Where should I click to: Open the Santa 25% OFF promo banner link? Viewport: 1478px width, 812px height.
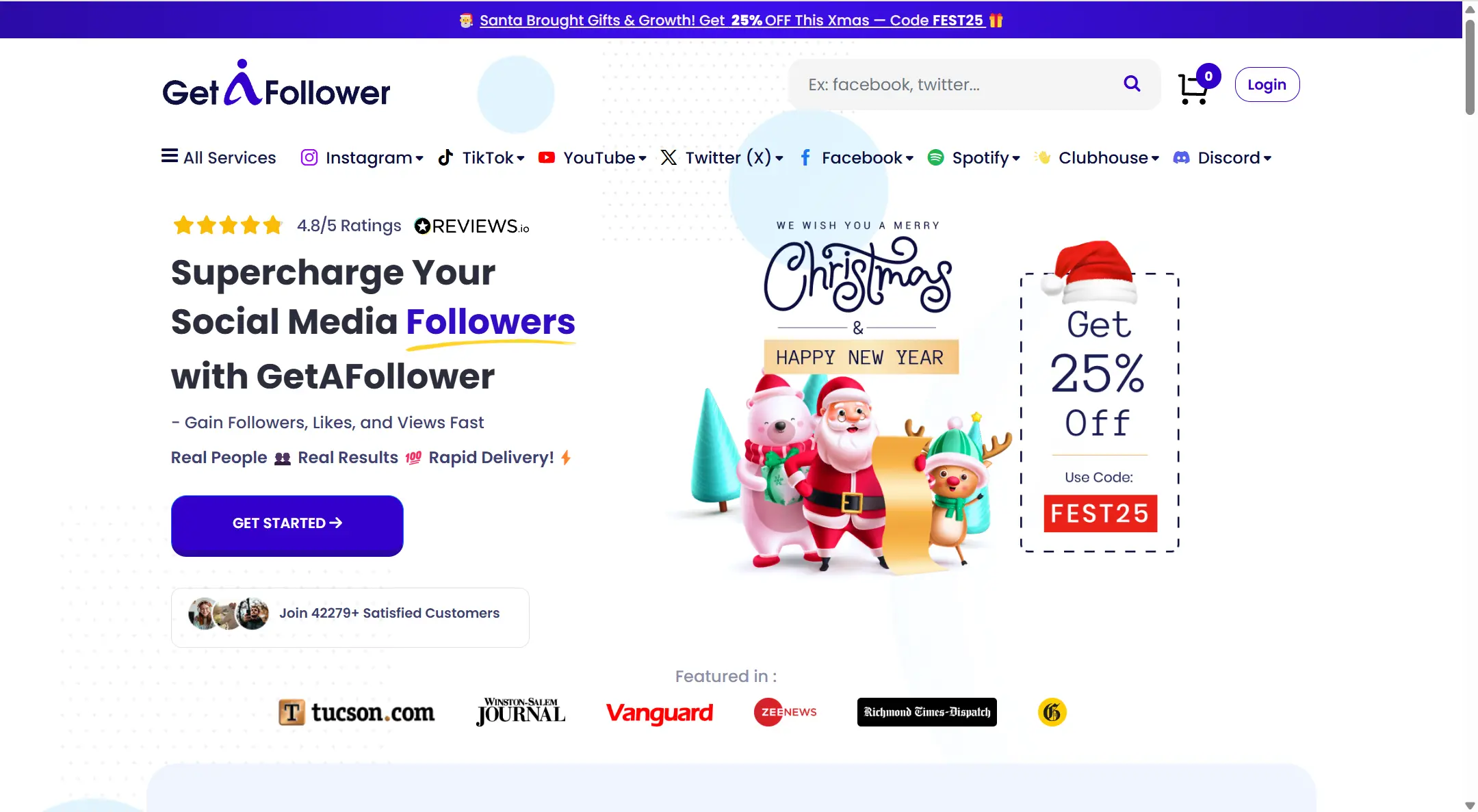[x=731, y=21]
